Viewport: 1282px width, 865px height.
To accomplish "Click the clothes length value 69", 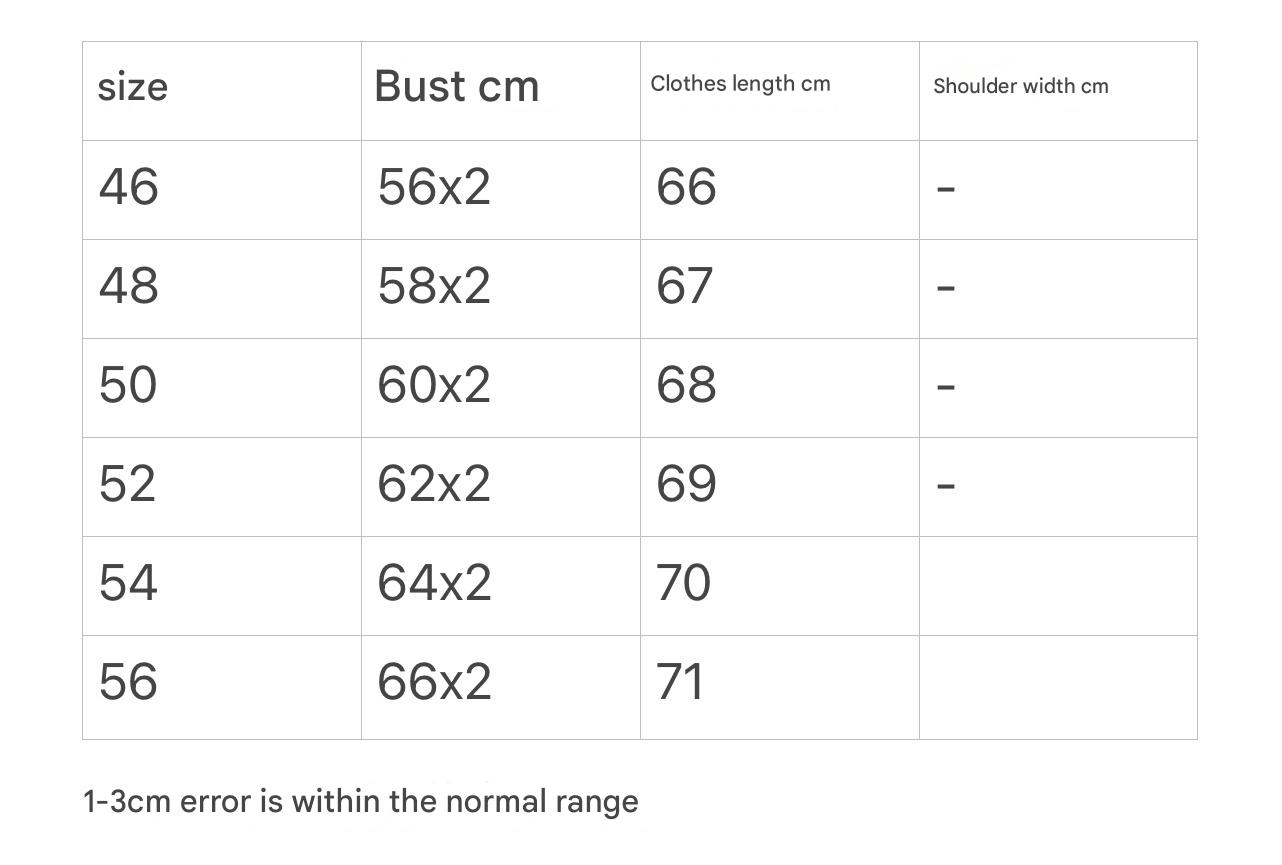I will (686, 484).
